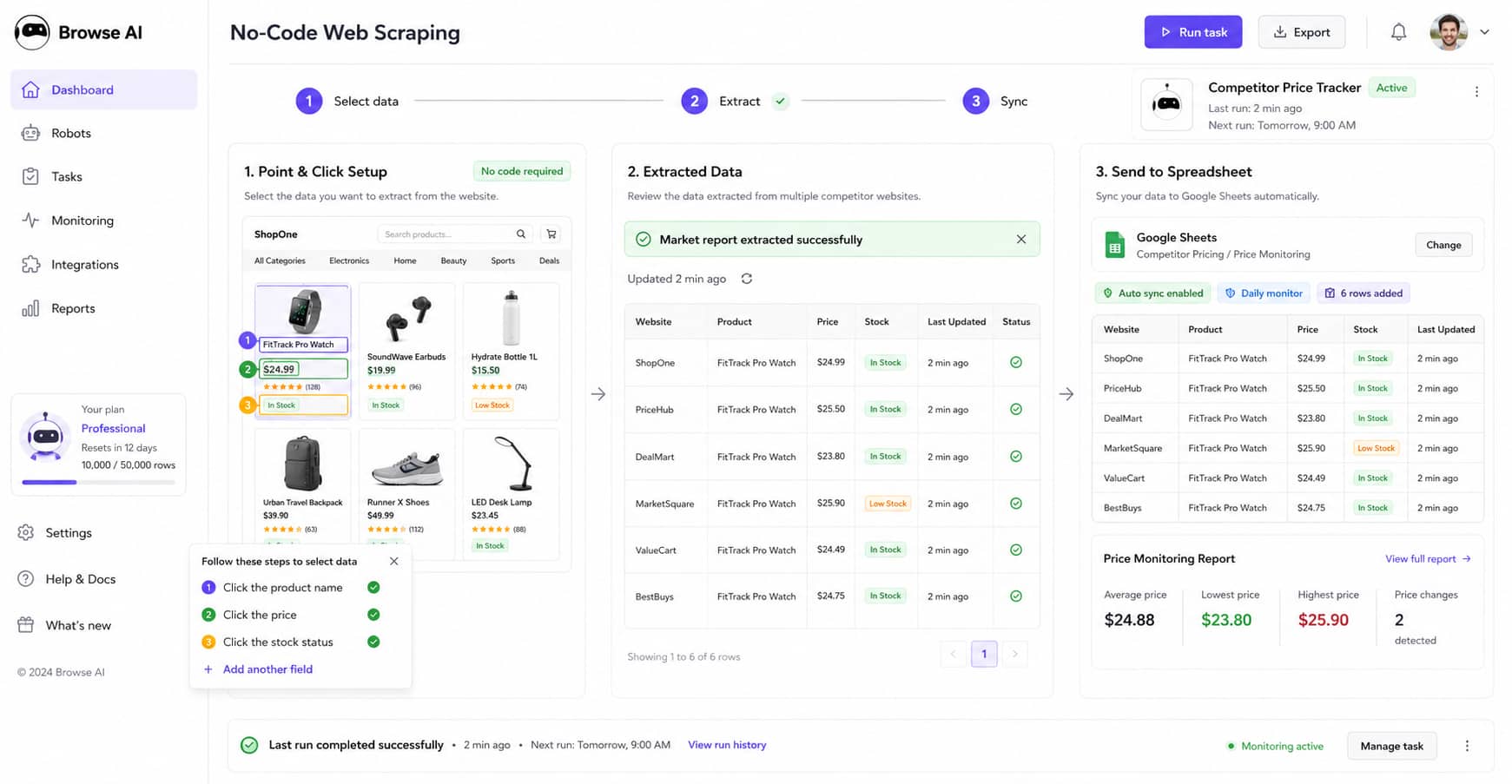Viewport: 1512px width, 784px height.
Task: Click the LED Desk Lamp product thumbnail
Action: [513, 464]
